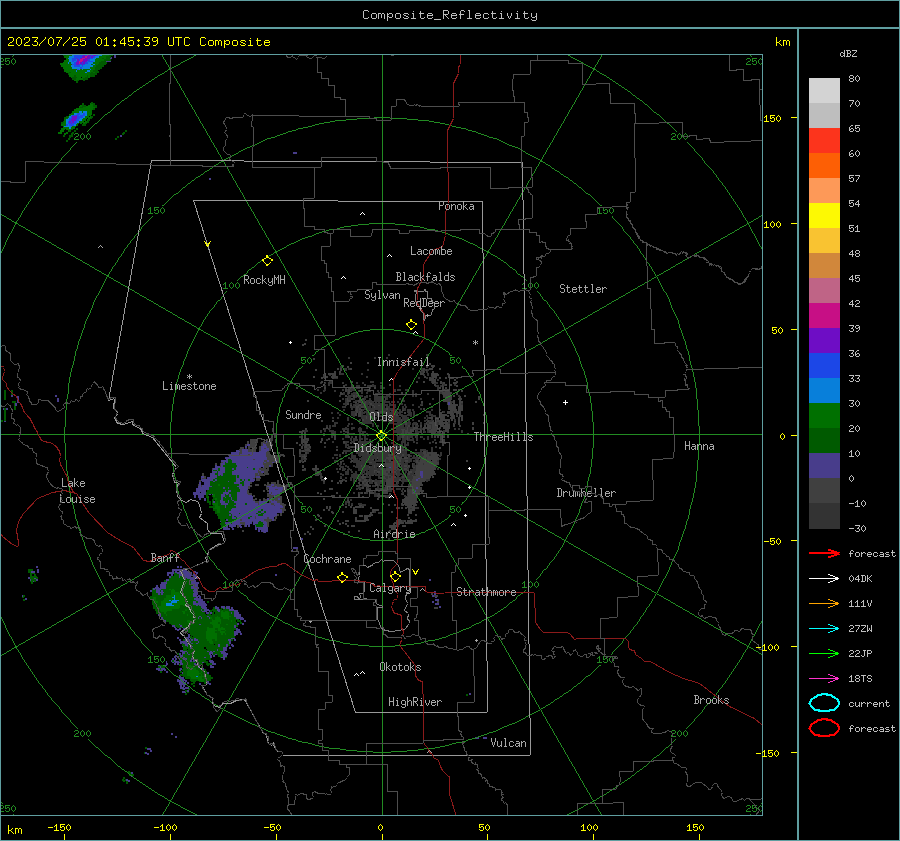
Task: Click the Brooks label
Action: tap(711, 700)
